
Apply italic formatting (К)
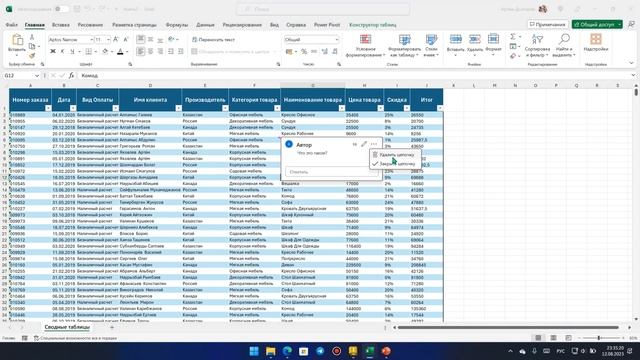coord(62,51)
